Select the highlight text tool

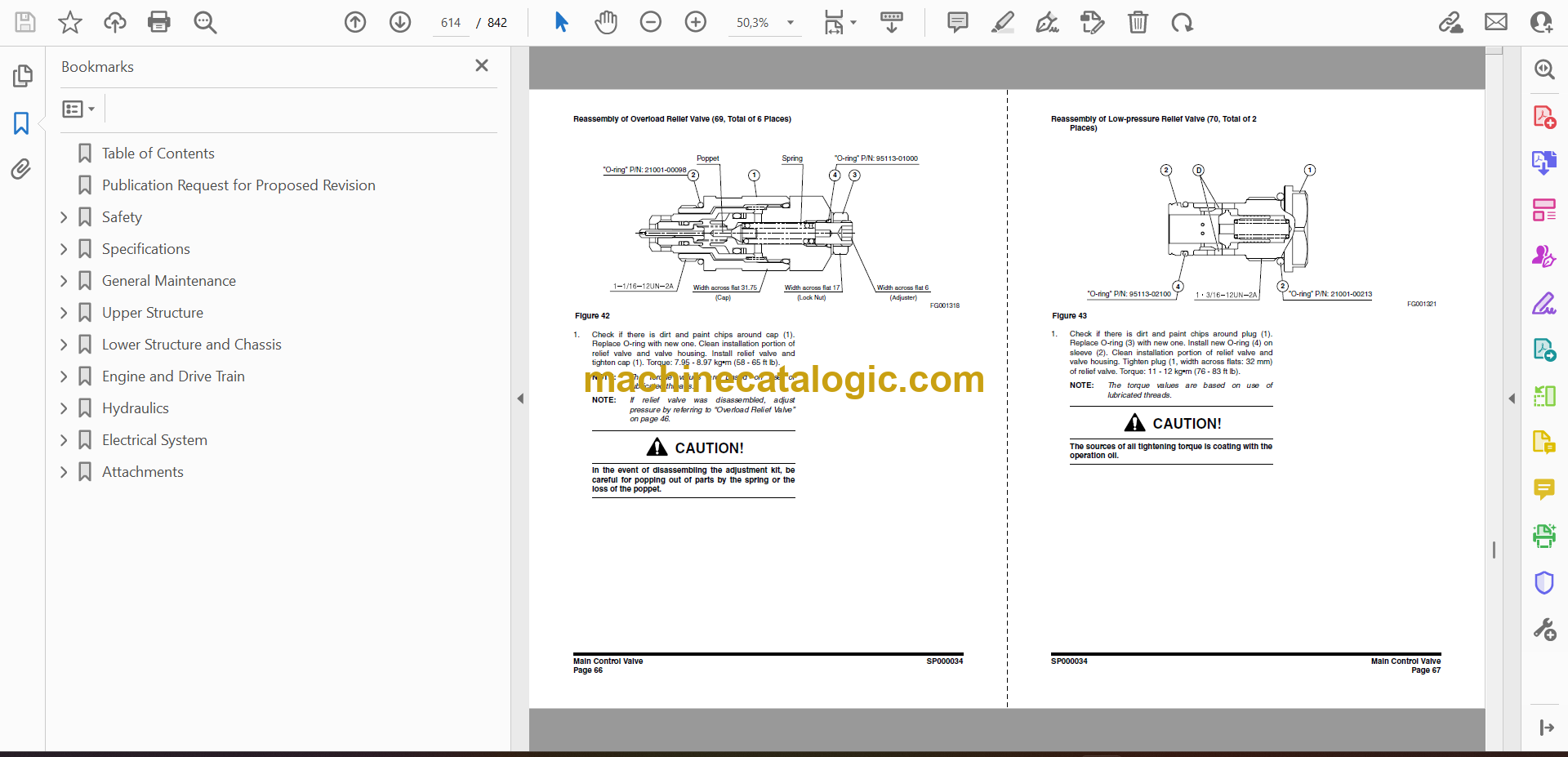pos(1003,22)
